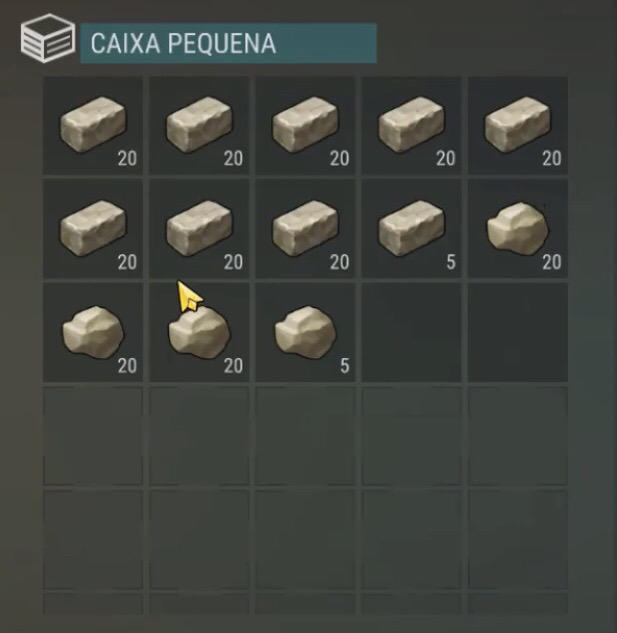Select limestone stack under the yellow cursor
Screen dimensions: 617x633
(199, 332)
